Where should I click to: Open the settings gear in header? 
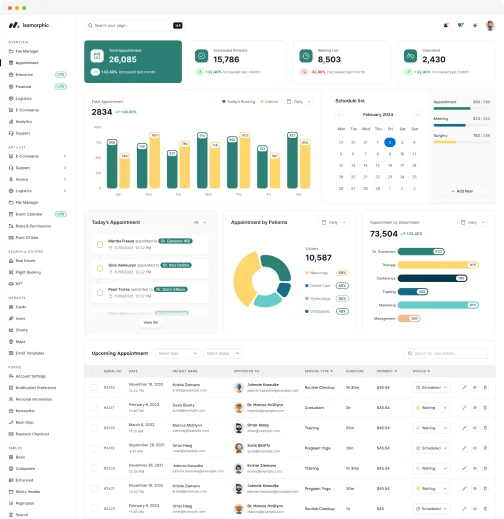(x=475, y=25)
